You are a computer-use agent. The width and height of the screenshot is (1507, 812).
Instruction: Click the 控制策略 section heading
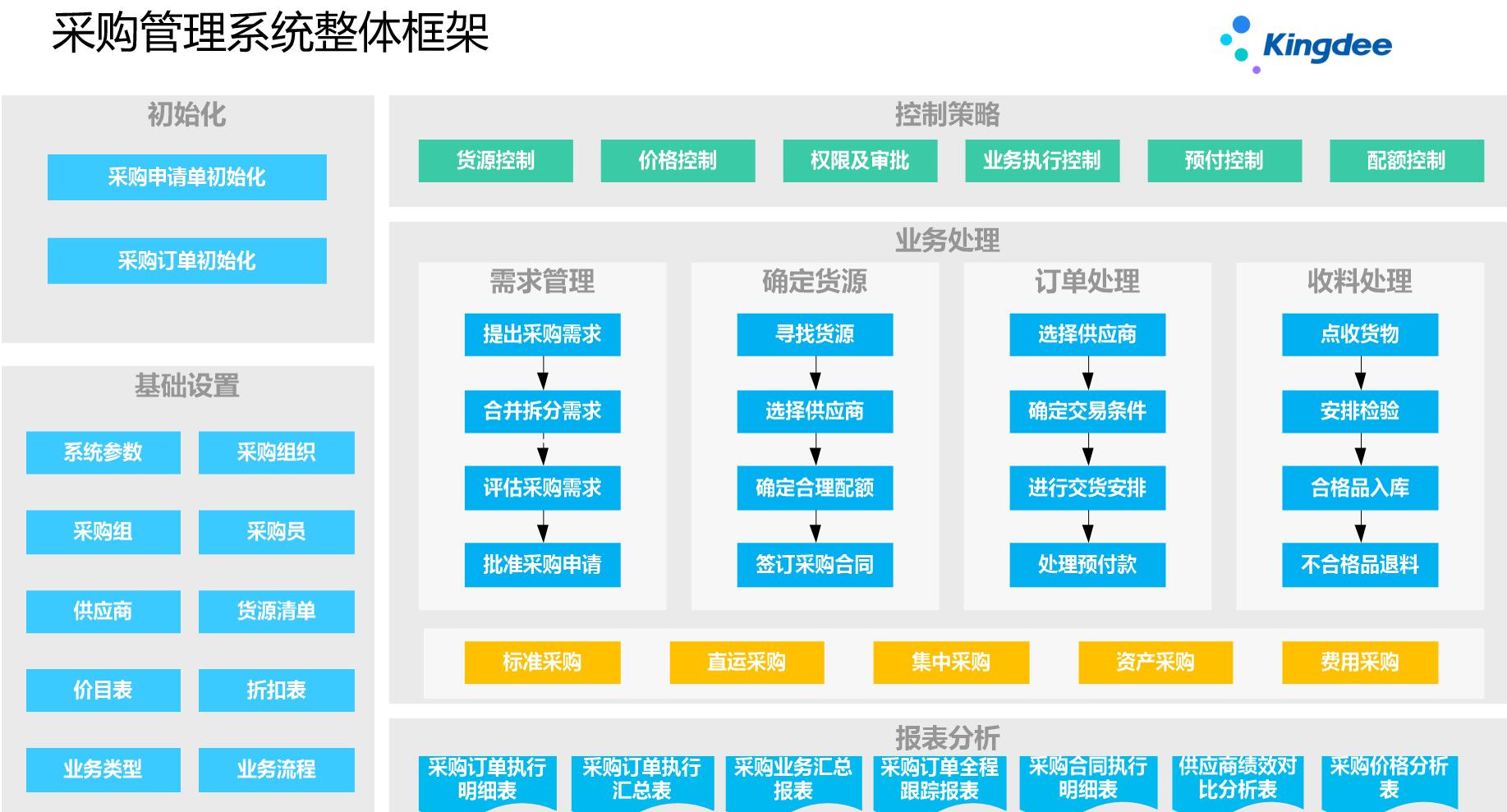click(x=947, y=114)
